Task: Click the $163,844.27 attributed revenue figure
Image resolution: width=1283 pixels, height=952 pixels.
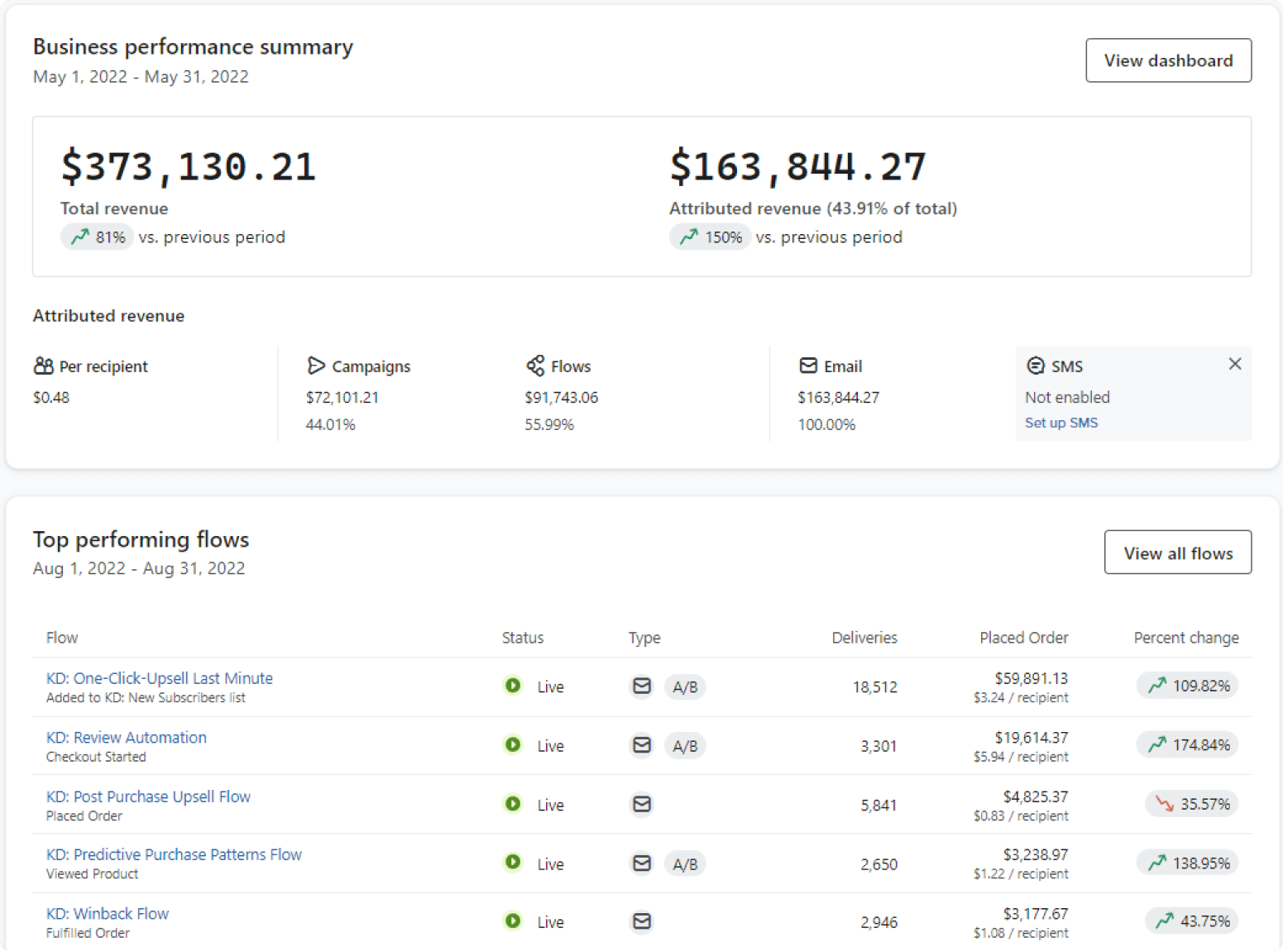Action: 797,166
